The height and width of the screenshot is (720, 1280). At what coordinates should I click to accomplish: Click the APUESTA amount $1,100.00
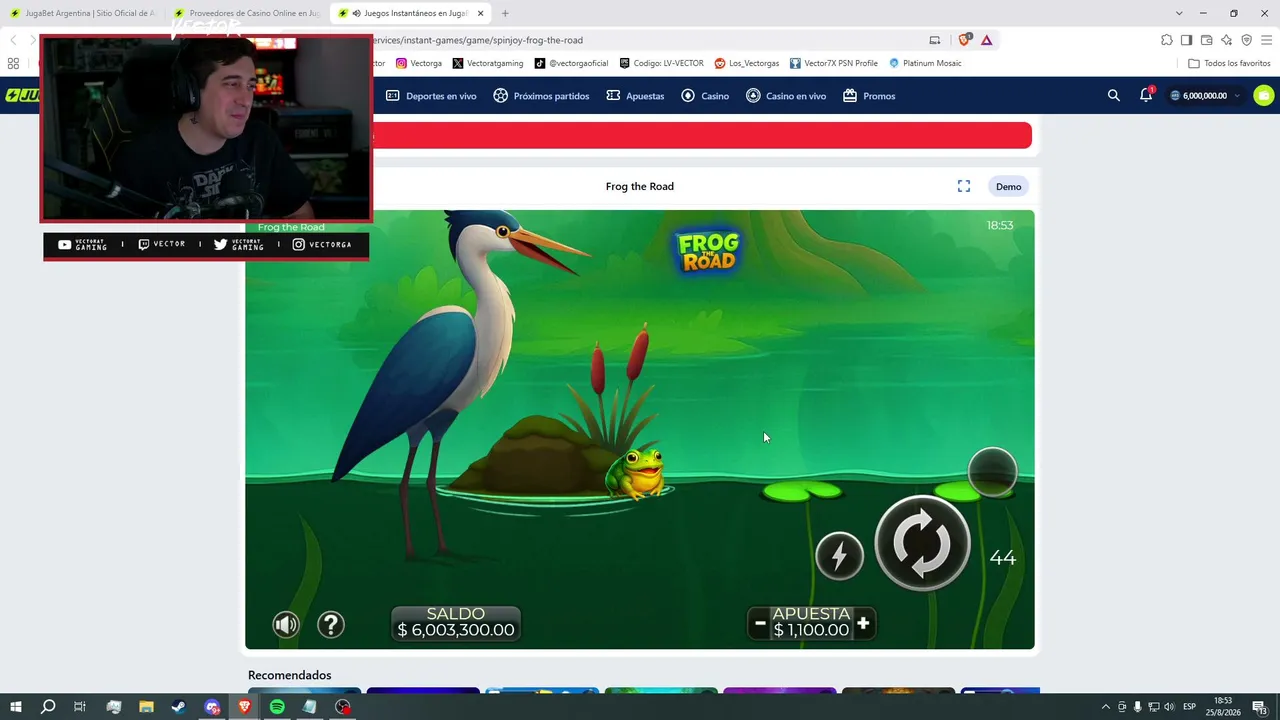[811, 630]
